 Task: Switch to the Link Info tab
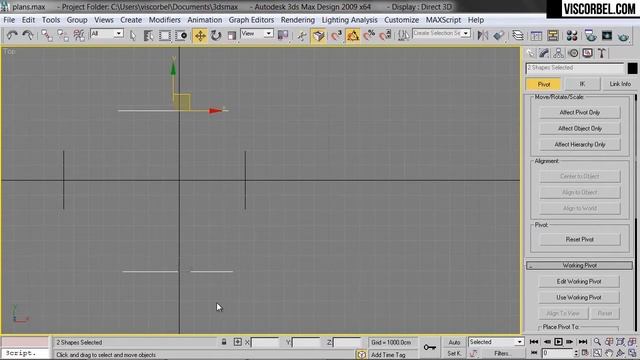point(620,84)
